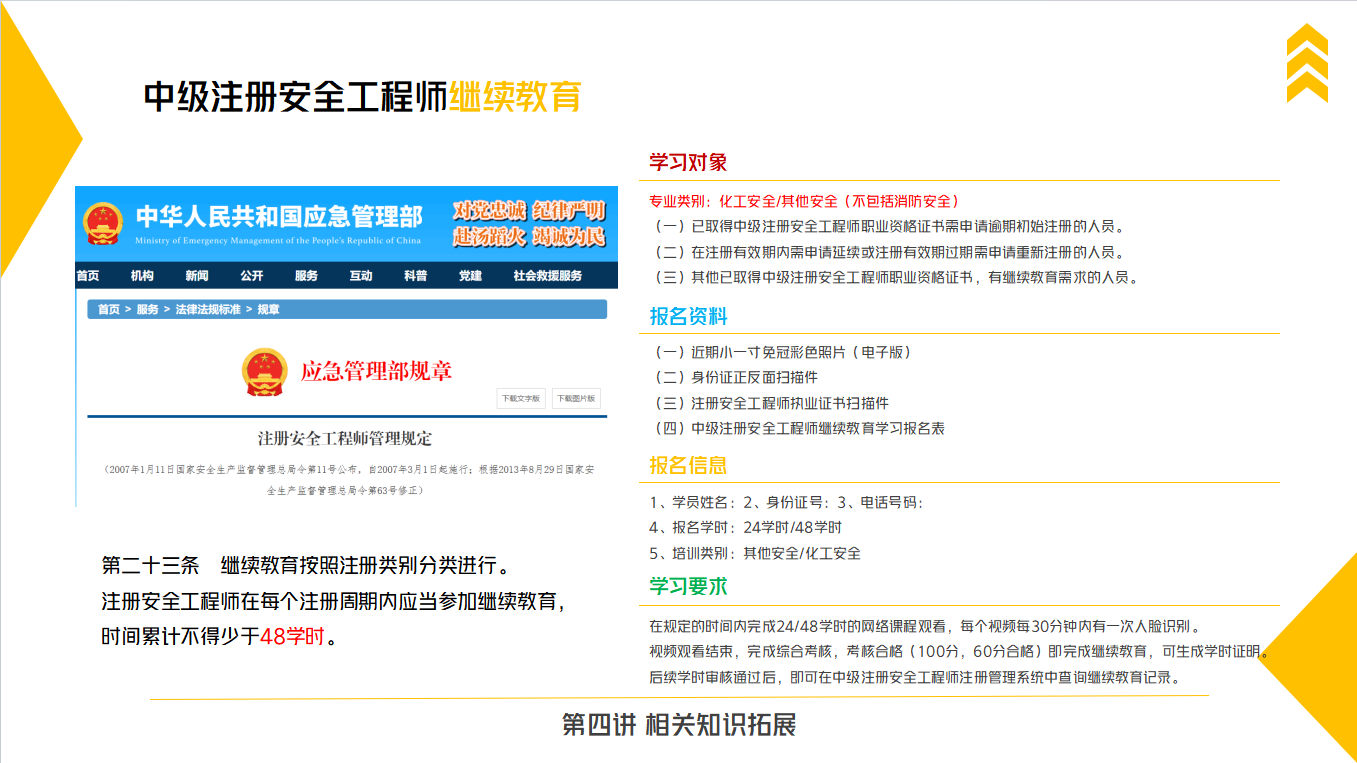Image resolution: width=1357 pixels, height=763 pixels.
Task: Open the 新闻 navigation menu item
Action: tap(197, 276)
